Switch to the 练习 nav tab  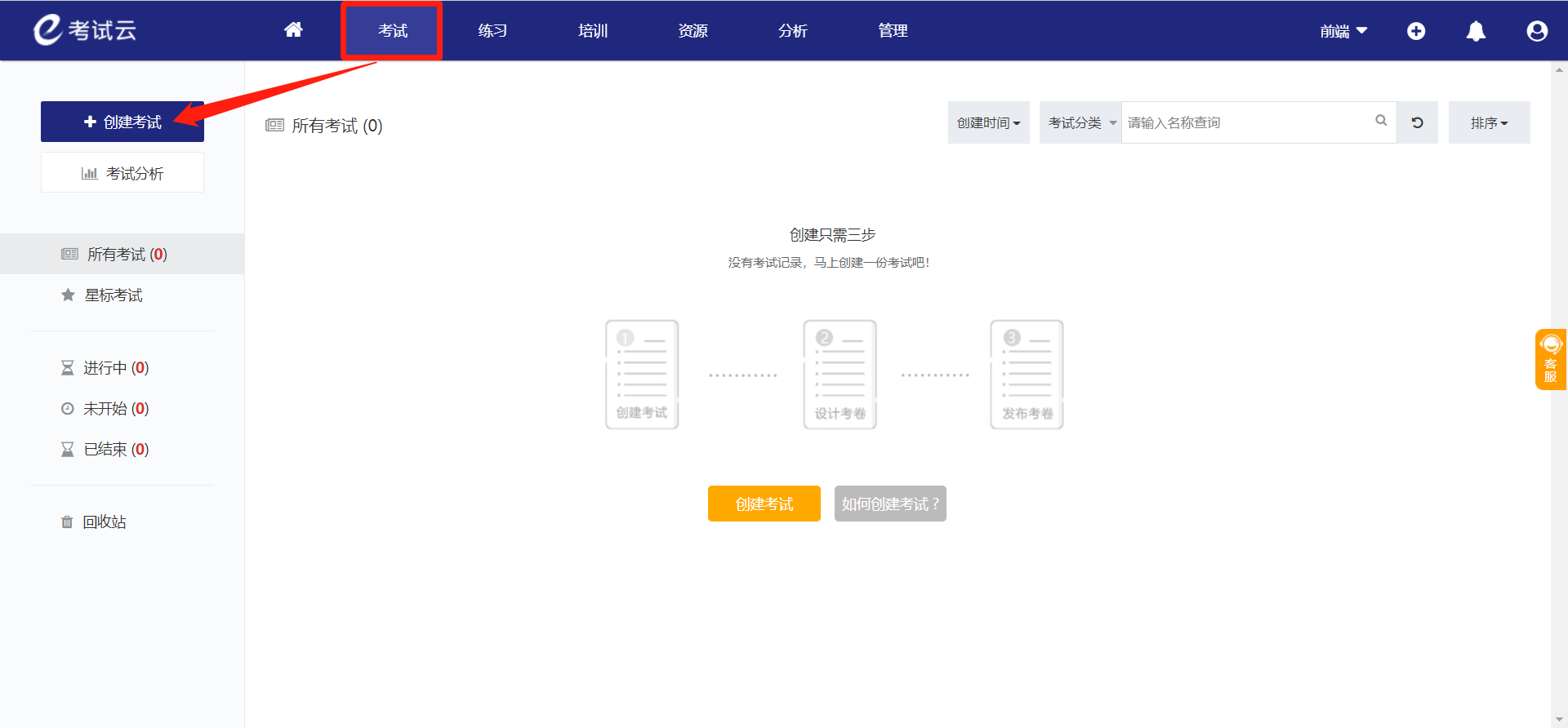coord(492,31)
